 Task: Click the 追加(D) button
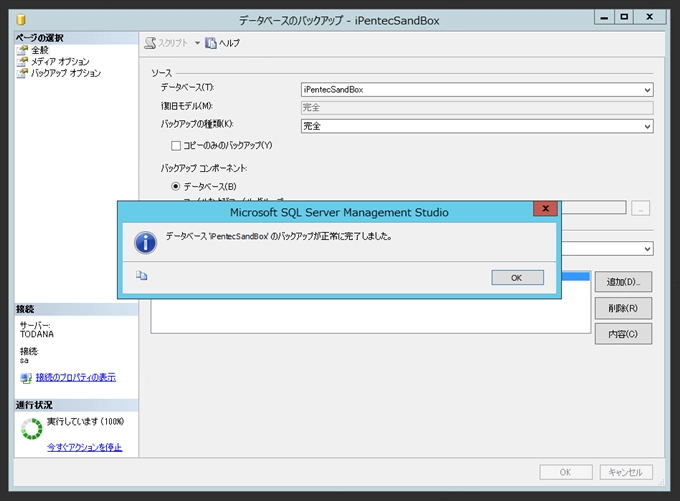click(623, 282)
